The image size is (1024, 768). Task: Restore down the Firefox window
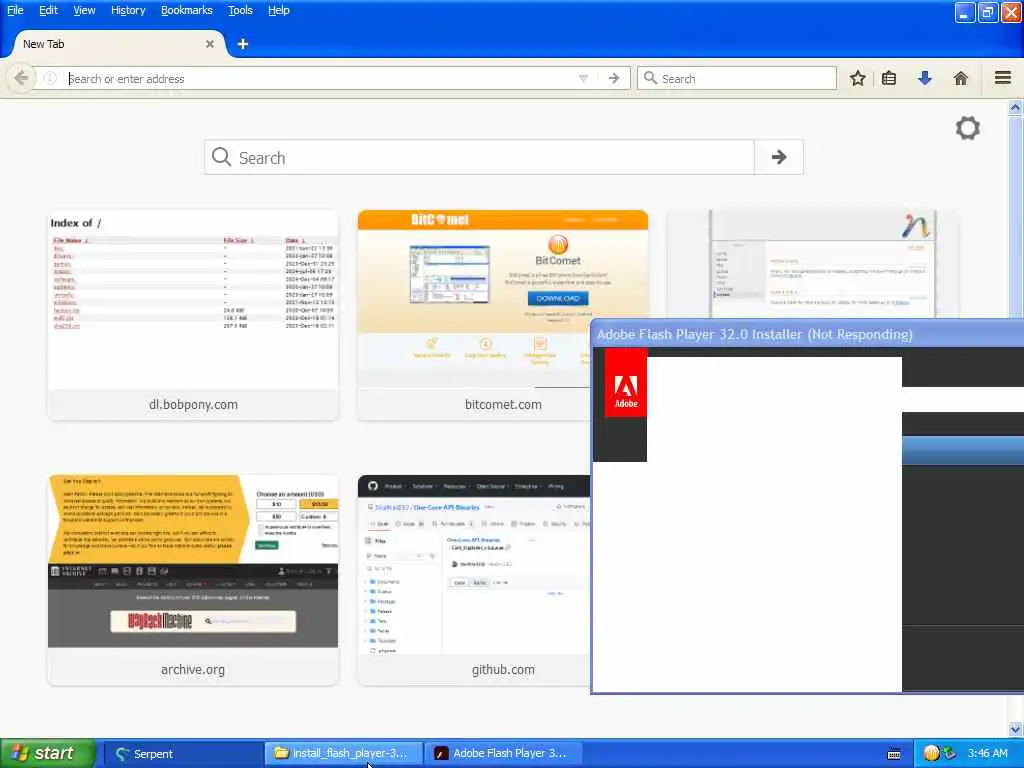click(988, 12)
